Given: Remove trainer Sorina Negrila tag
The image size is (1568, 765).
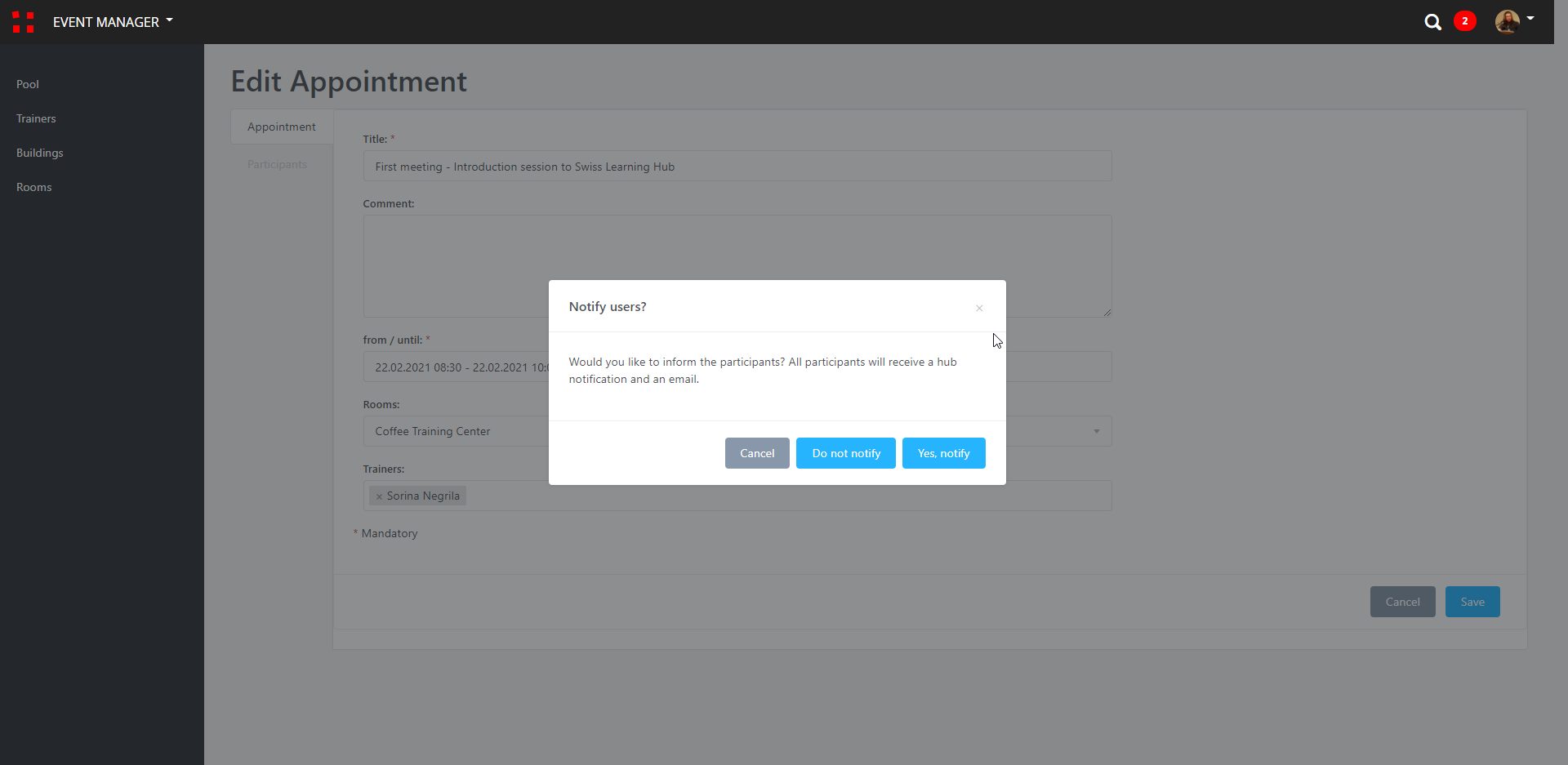Looking at the screenshot, I should (379, 496).
